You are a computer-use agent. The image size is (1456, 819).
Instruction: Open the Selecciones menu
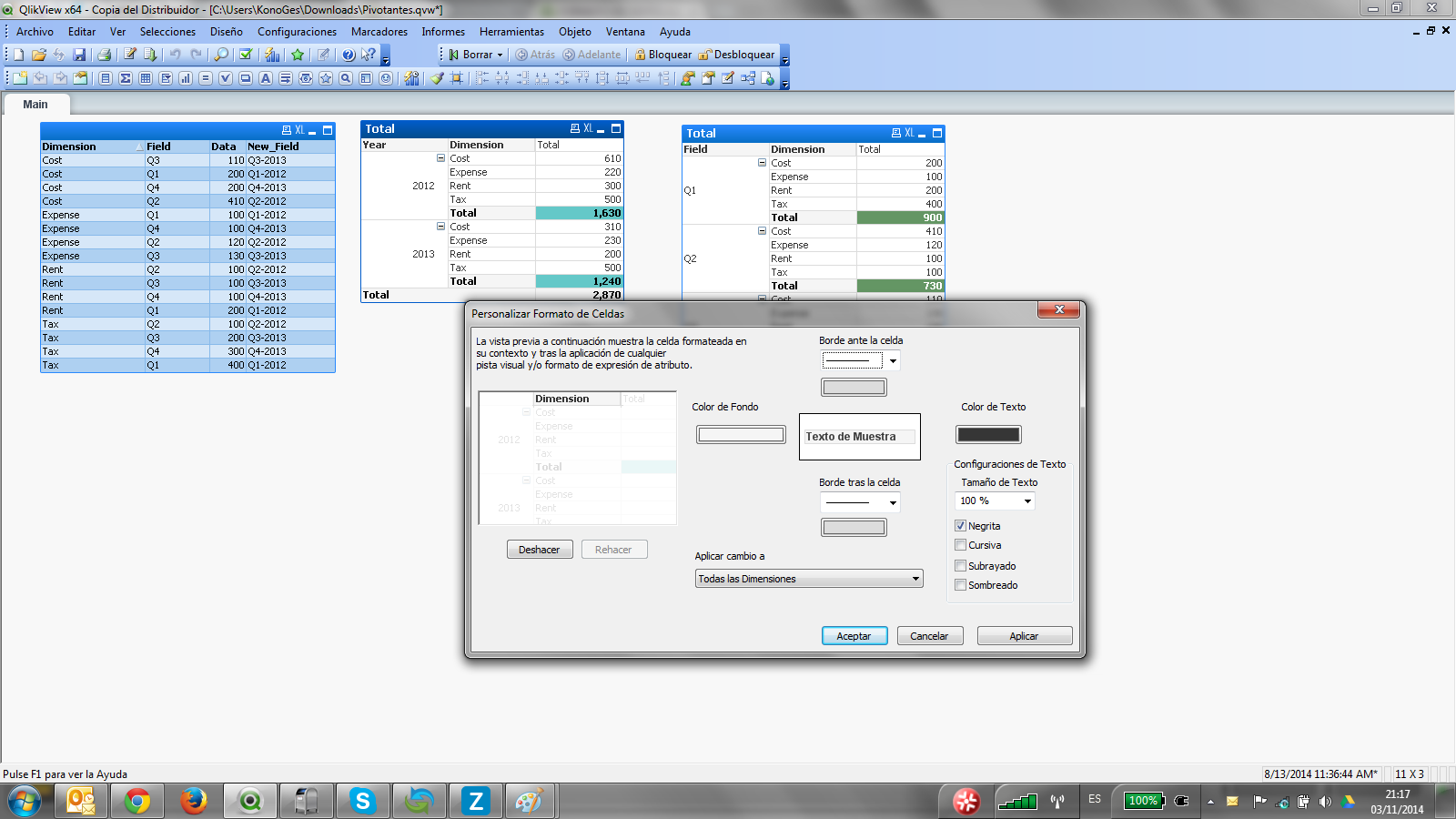click(167, 32)
